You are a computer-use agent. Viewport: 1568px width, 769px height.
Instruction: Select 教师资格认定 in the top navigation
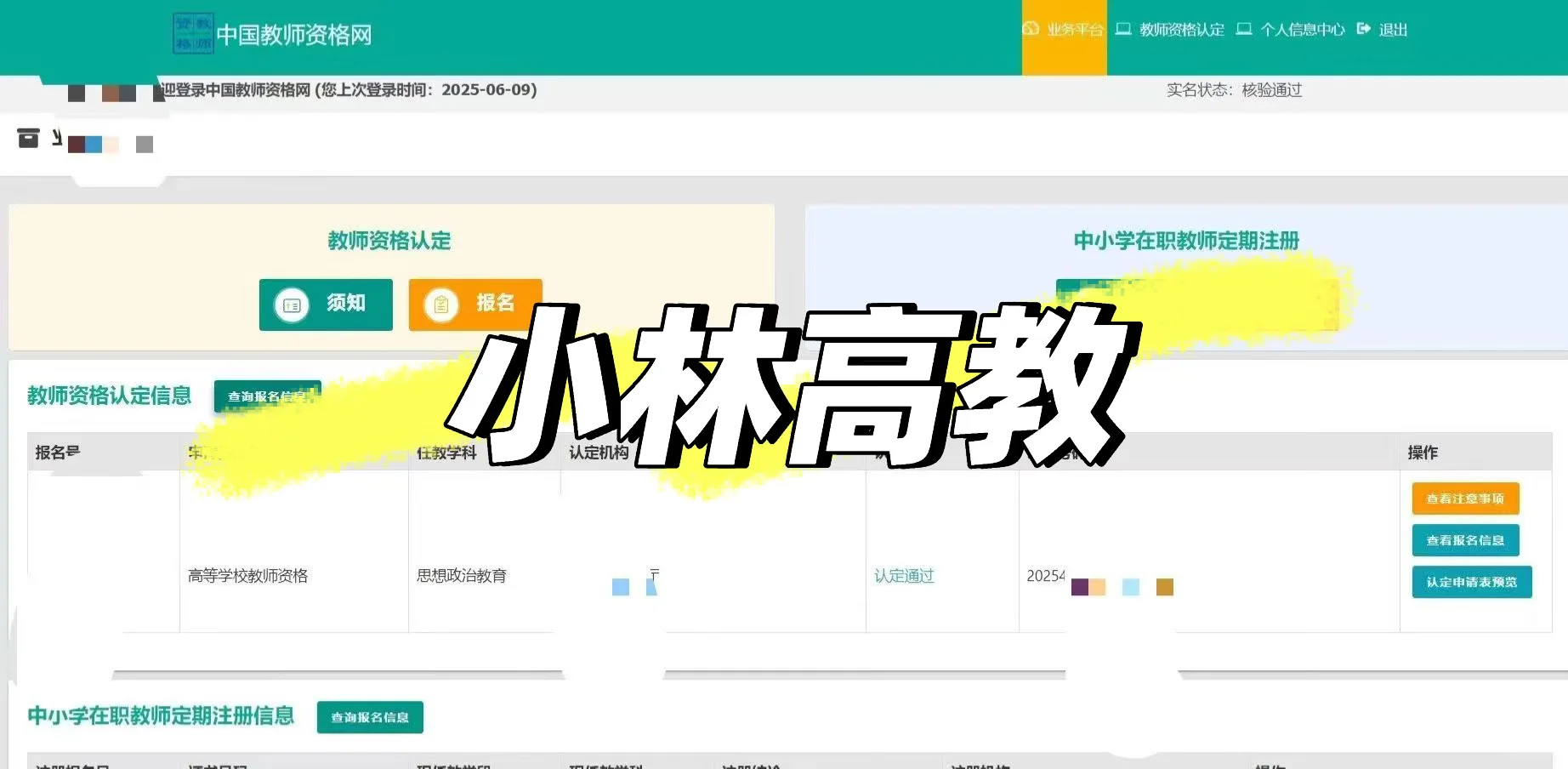1181,29
